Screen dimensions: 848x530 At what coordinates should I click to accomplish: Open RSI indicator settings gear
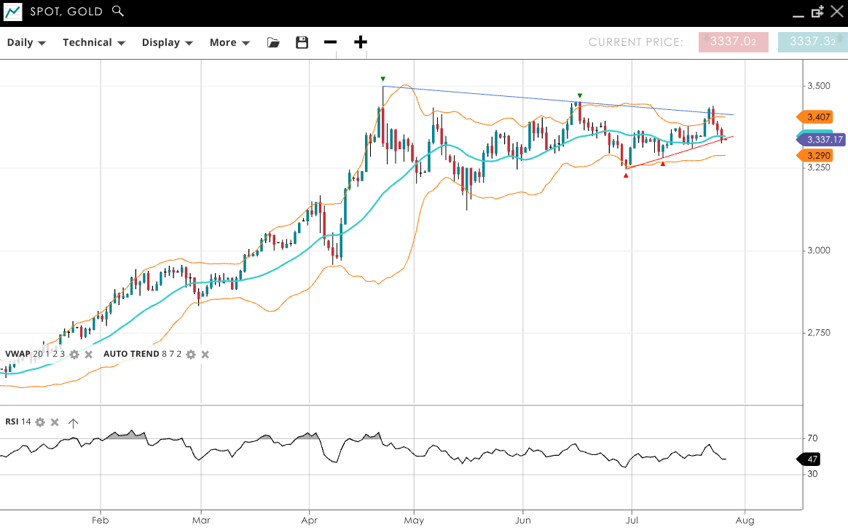click(x=40, y=422)
